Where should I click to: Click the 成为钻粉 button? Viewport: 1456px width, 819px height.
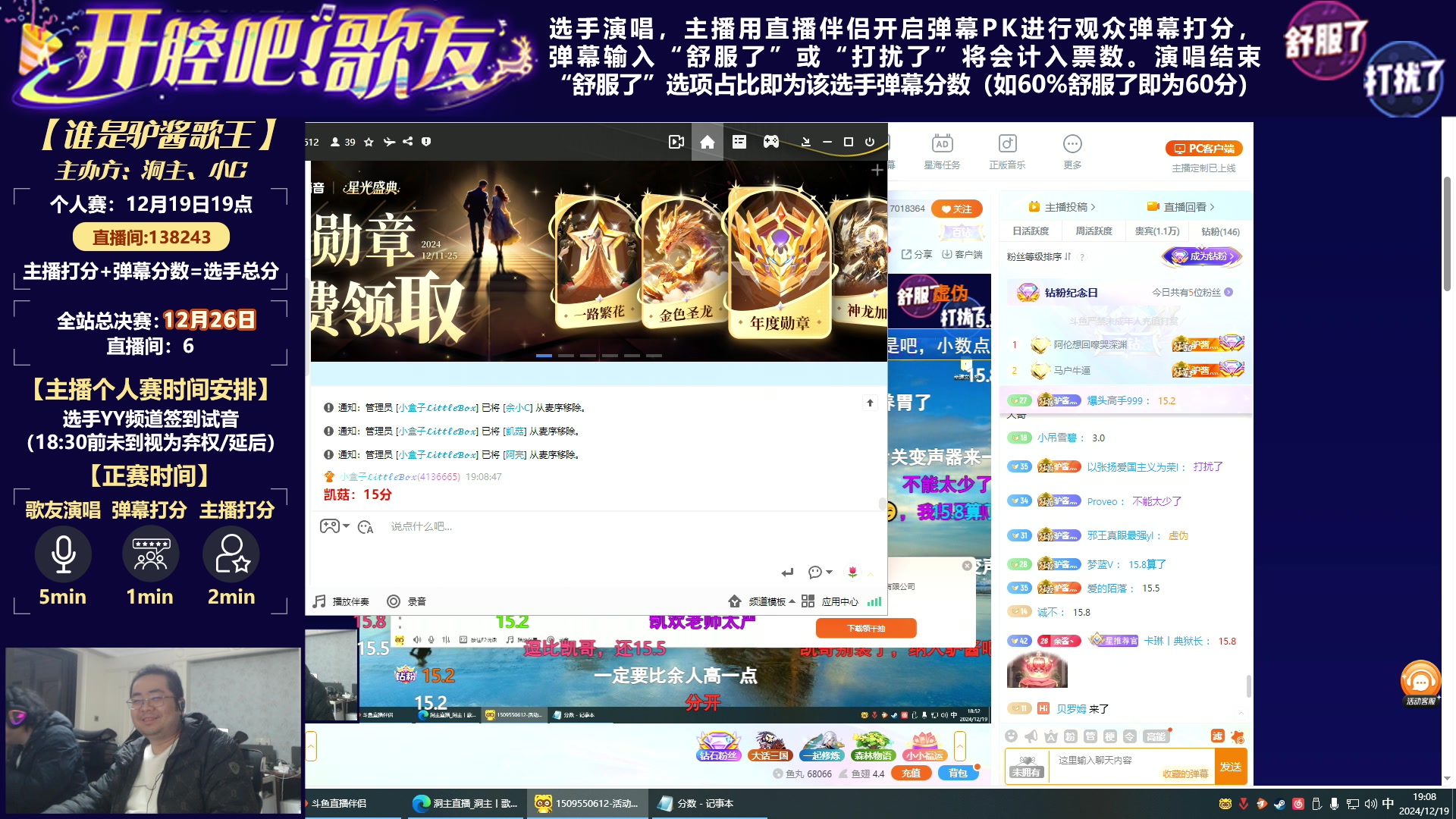tap(1202, 256)
